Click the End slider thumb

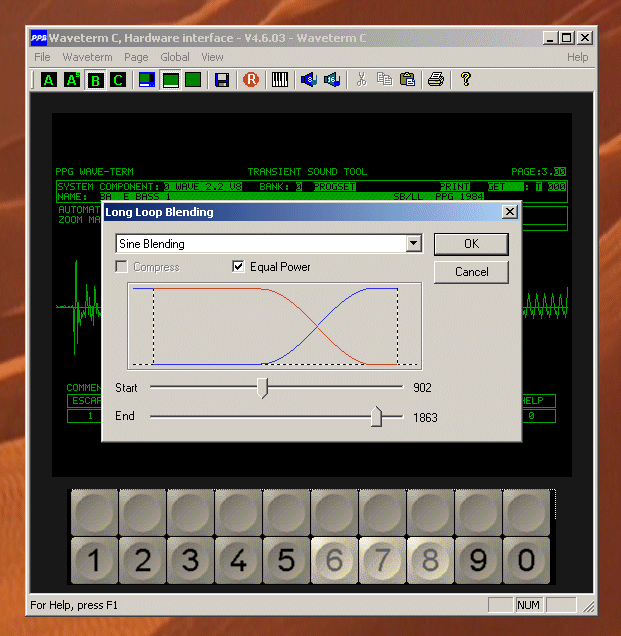376,417
